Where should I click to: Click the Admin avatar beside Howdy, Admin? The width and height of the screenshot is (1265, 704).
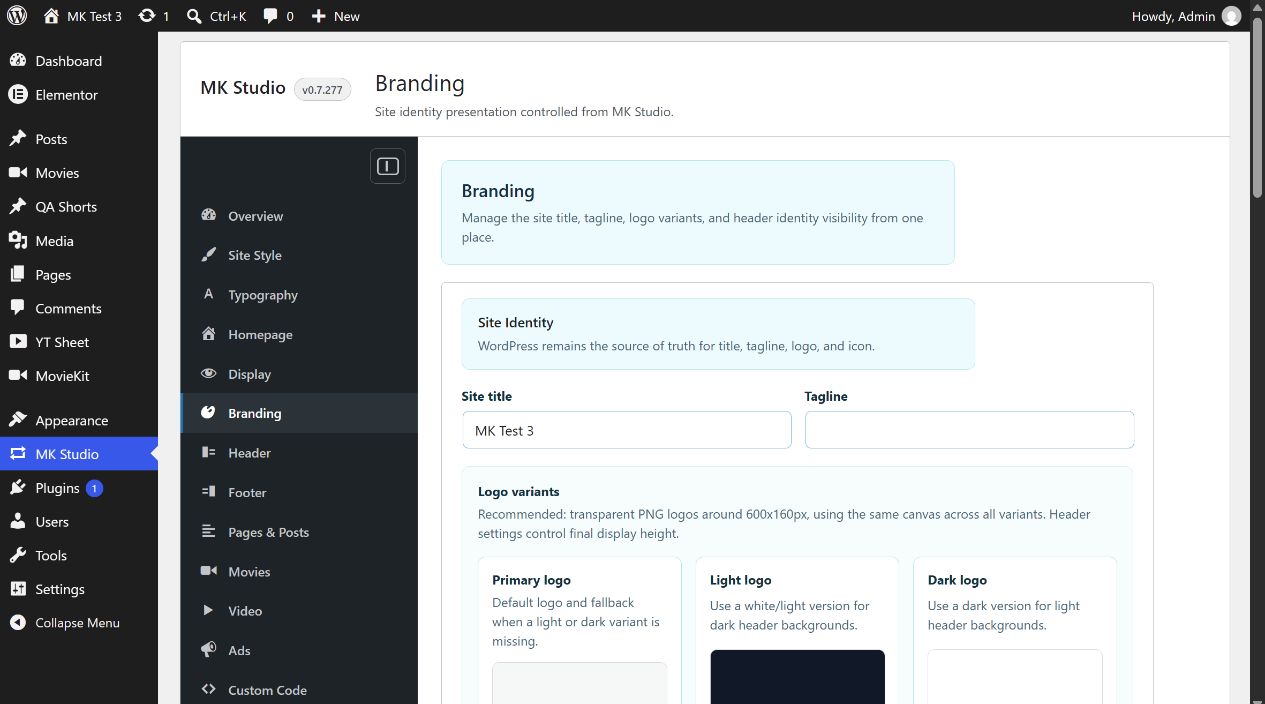click(x=1231, y=16)
